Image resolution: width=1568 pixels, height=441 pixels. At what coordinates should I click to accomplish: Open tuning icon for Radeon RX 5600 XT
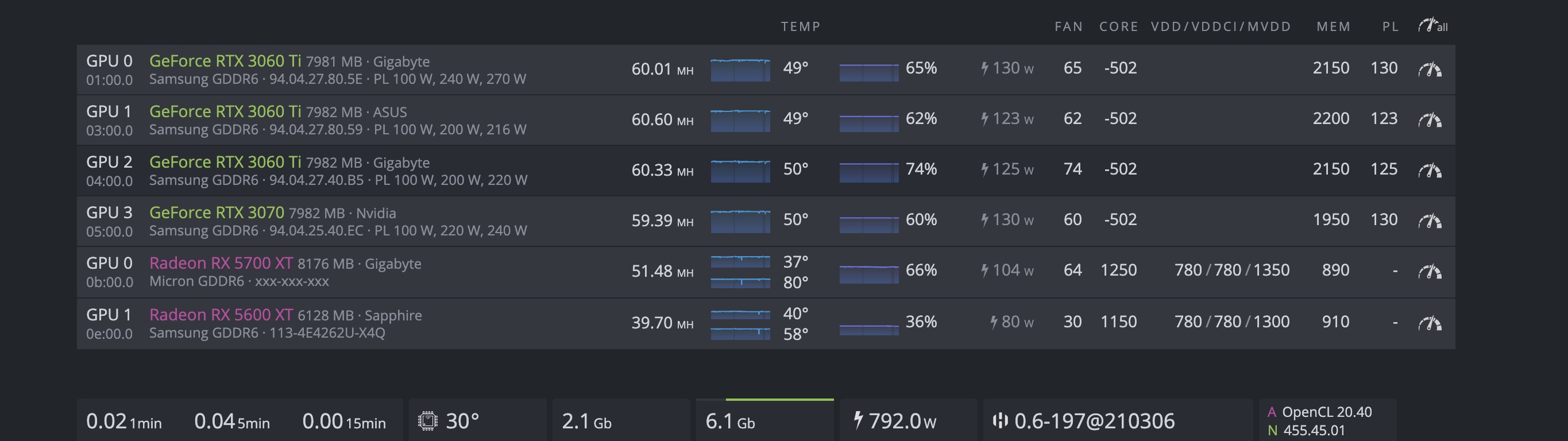(1430, 323)
